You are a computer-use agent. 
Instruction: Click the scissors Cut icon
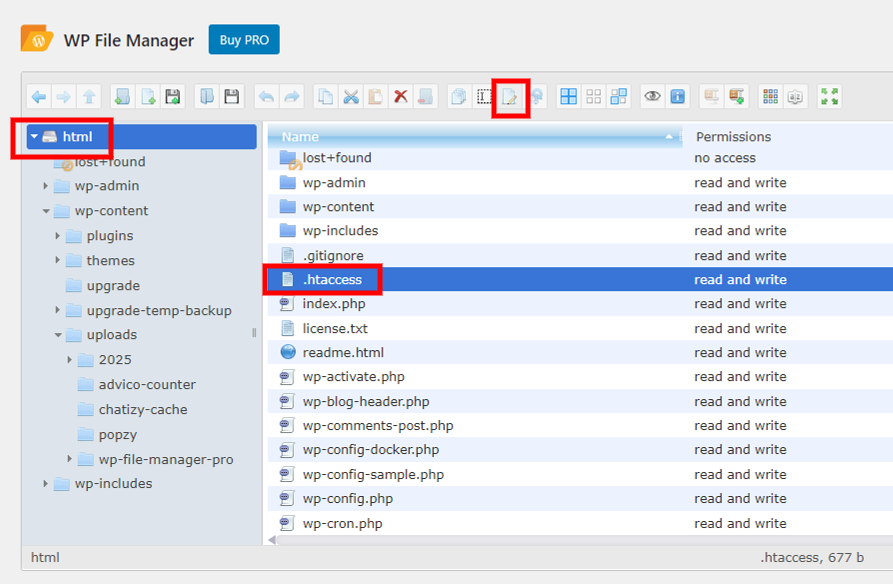coord(351,97)
